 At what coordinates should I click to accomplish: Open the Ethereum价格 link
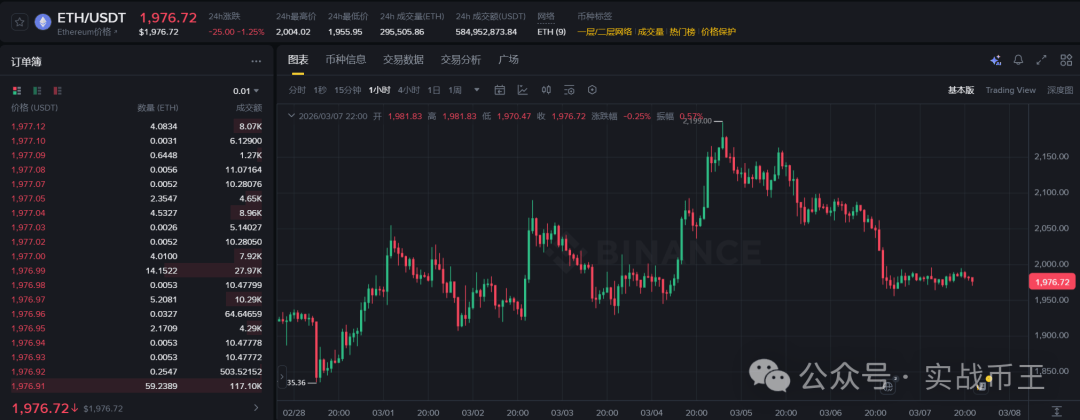pyautogui.click(x=87, y=32)
